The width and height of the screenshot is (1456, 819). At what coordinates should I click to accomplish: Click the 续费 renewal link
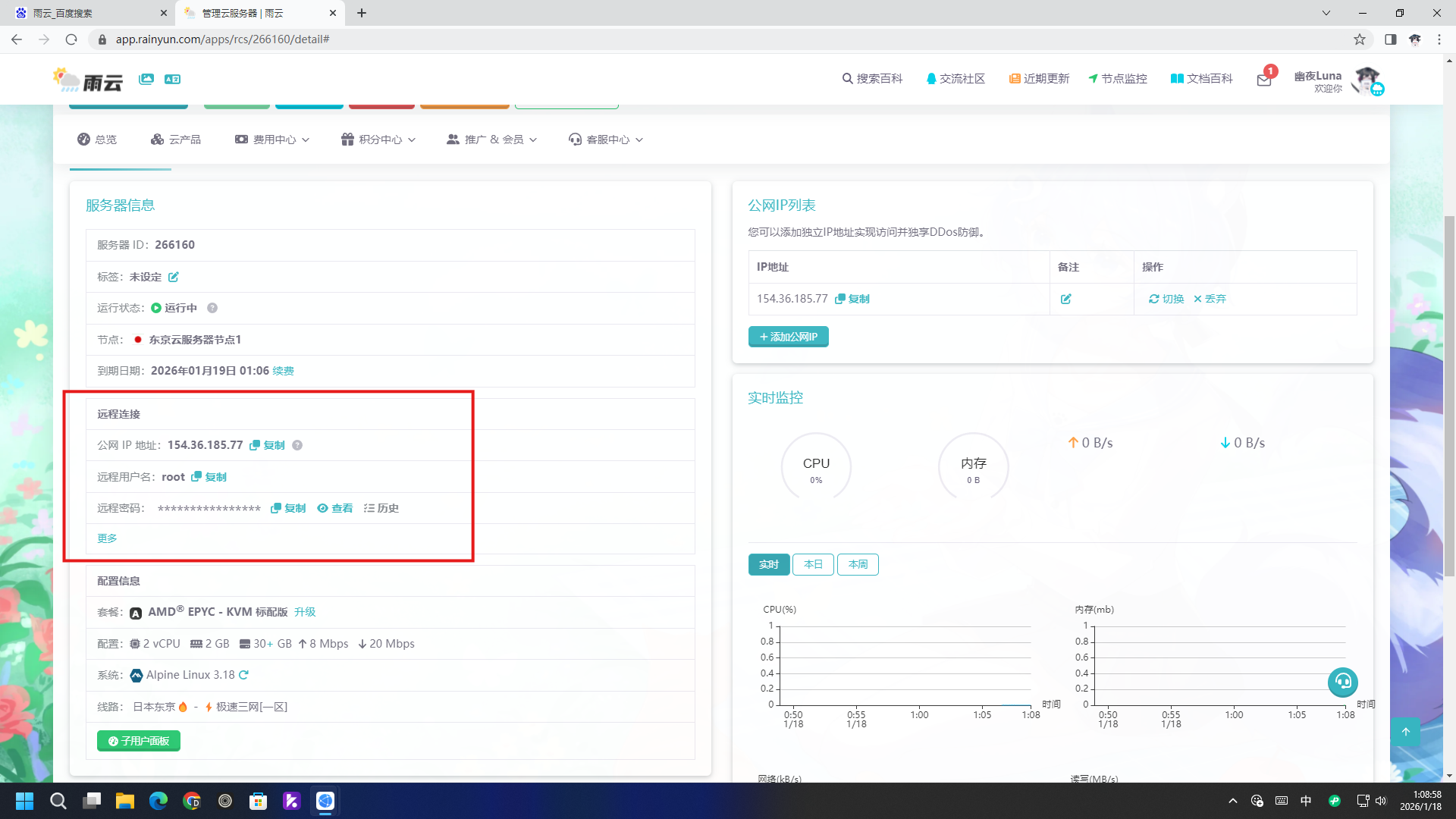(x=284, y=371)
